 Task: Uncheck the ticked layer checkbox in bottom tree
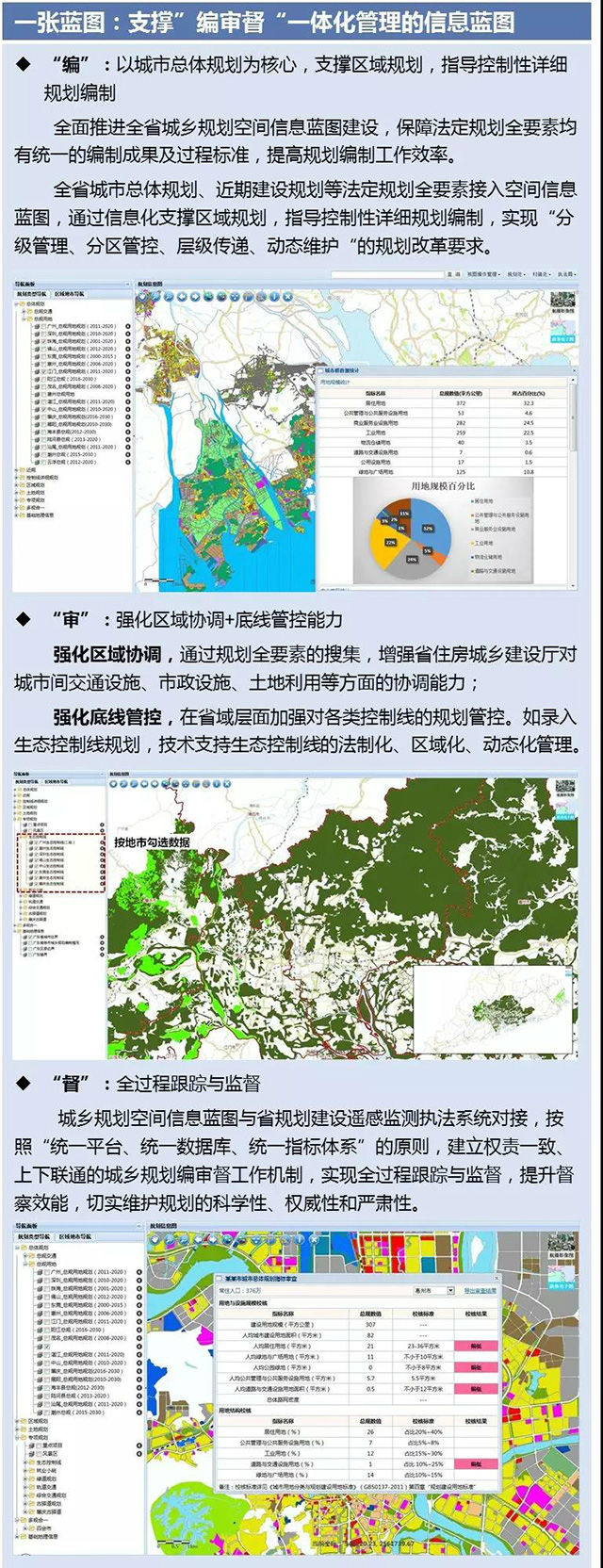47,1347
